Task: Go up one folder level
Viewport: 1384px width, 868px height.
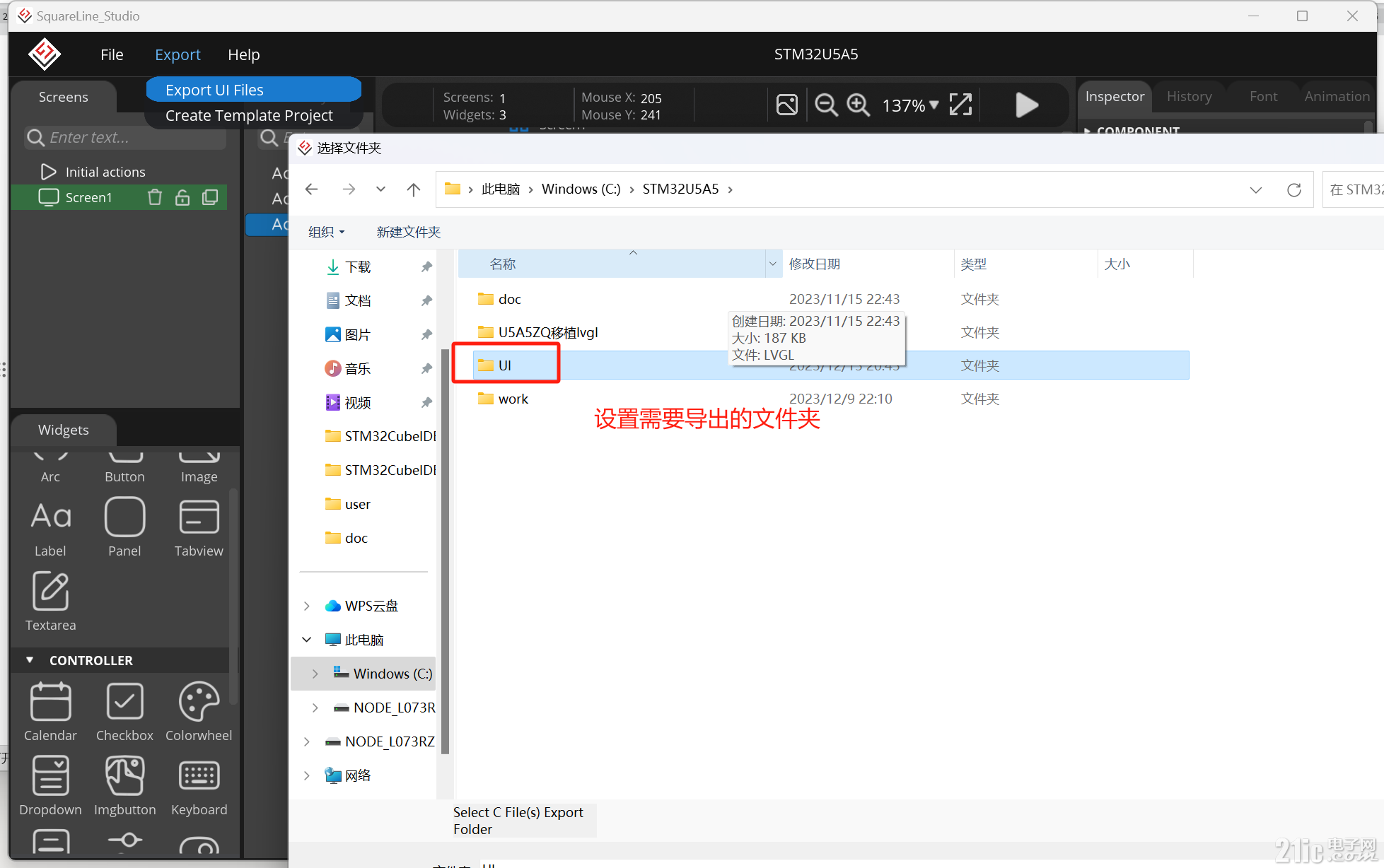Action: point(414,189)
